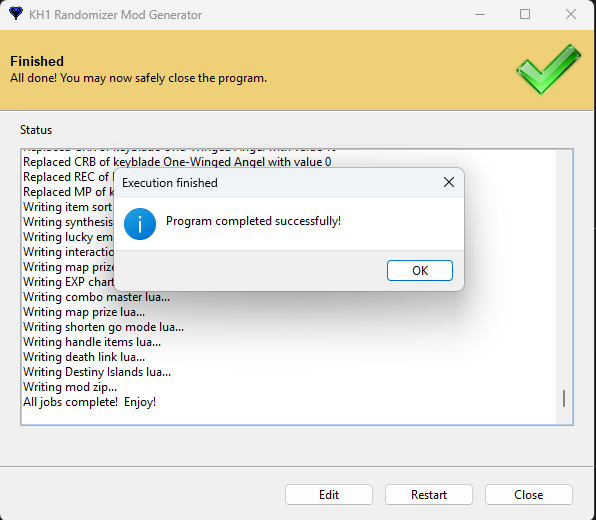Minimize the KH1 Randomizer window
596x520 pixels.
480,14
